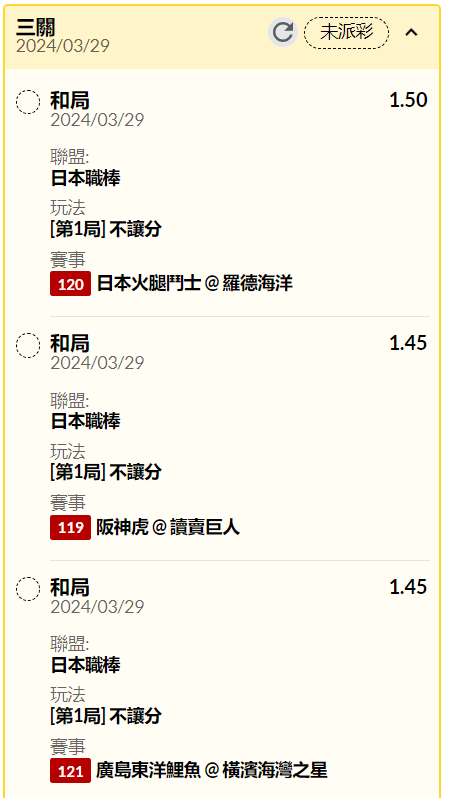Click the first 和局 selection title
Screen dimensions: 450x798
[70, 100]
